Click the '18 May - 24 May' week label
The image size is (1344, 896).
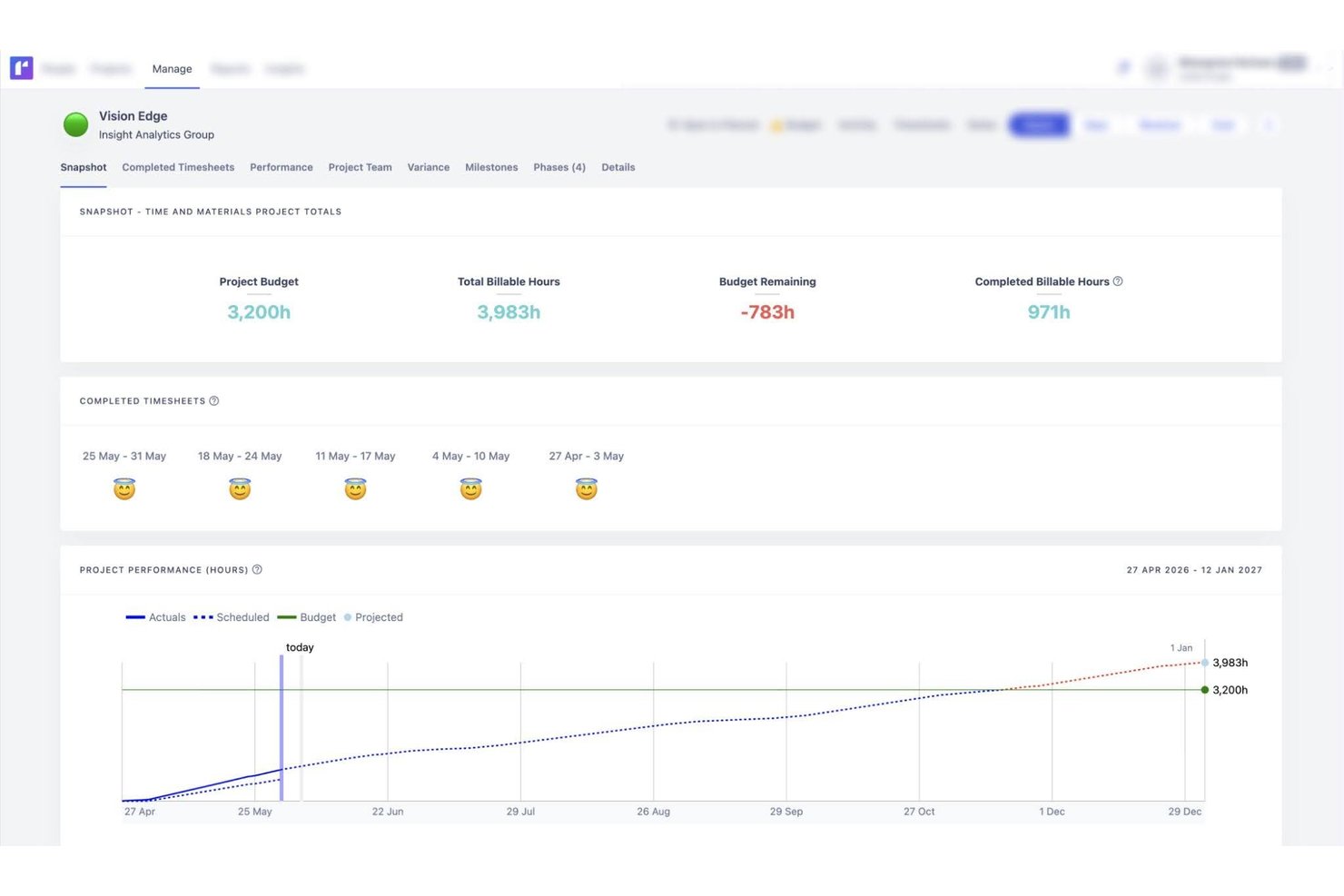[240, 457]
